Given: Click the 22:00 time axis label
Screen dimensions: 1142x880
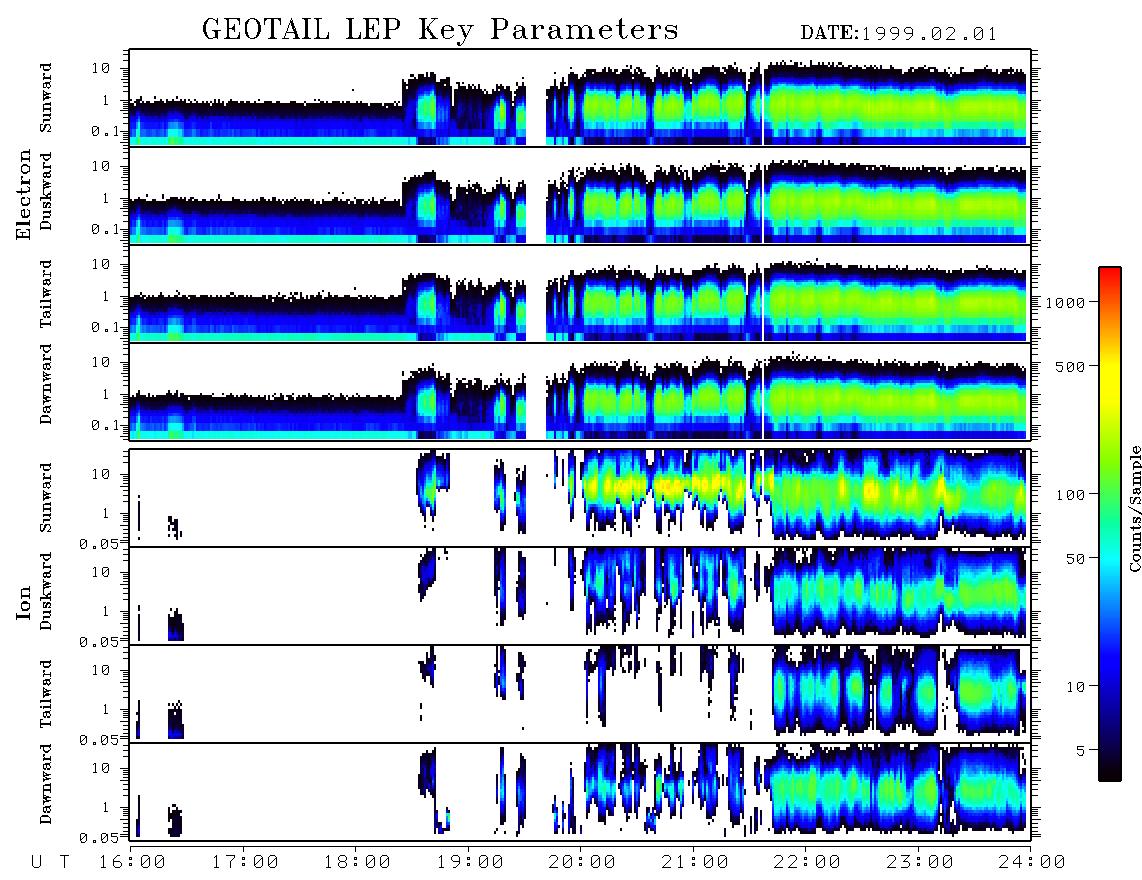Looking at the screenshot, I should tap(808, 862).
